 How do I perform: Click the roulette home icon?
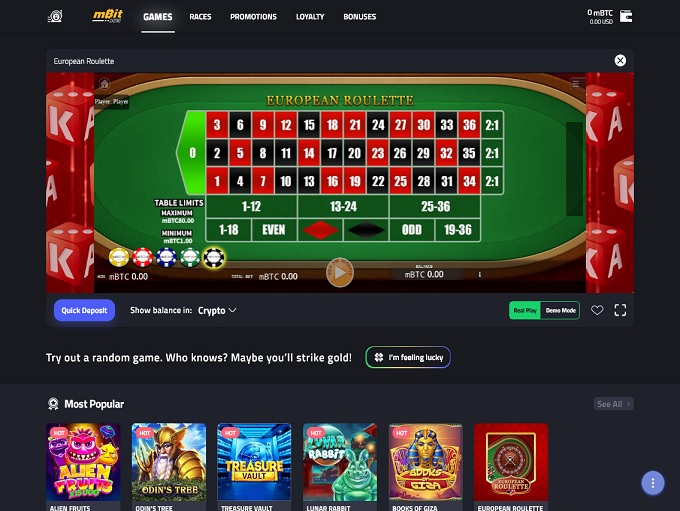[x=105, y=83]
